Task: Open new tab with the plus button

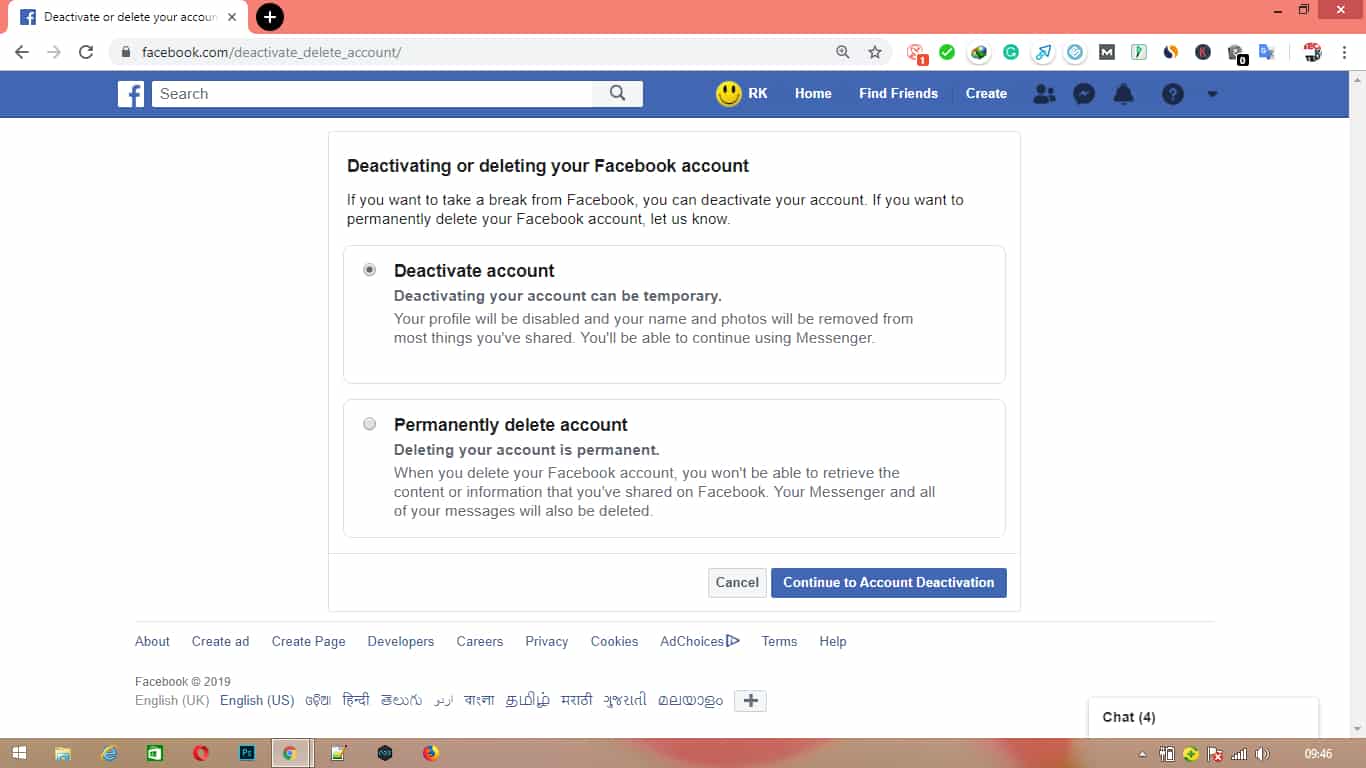Action: pyautogui.click(x=270, y=17)
